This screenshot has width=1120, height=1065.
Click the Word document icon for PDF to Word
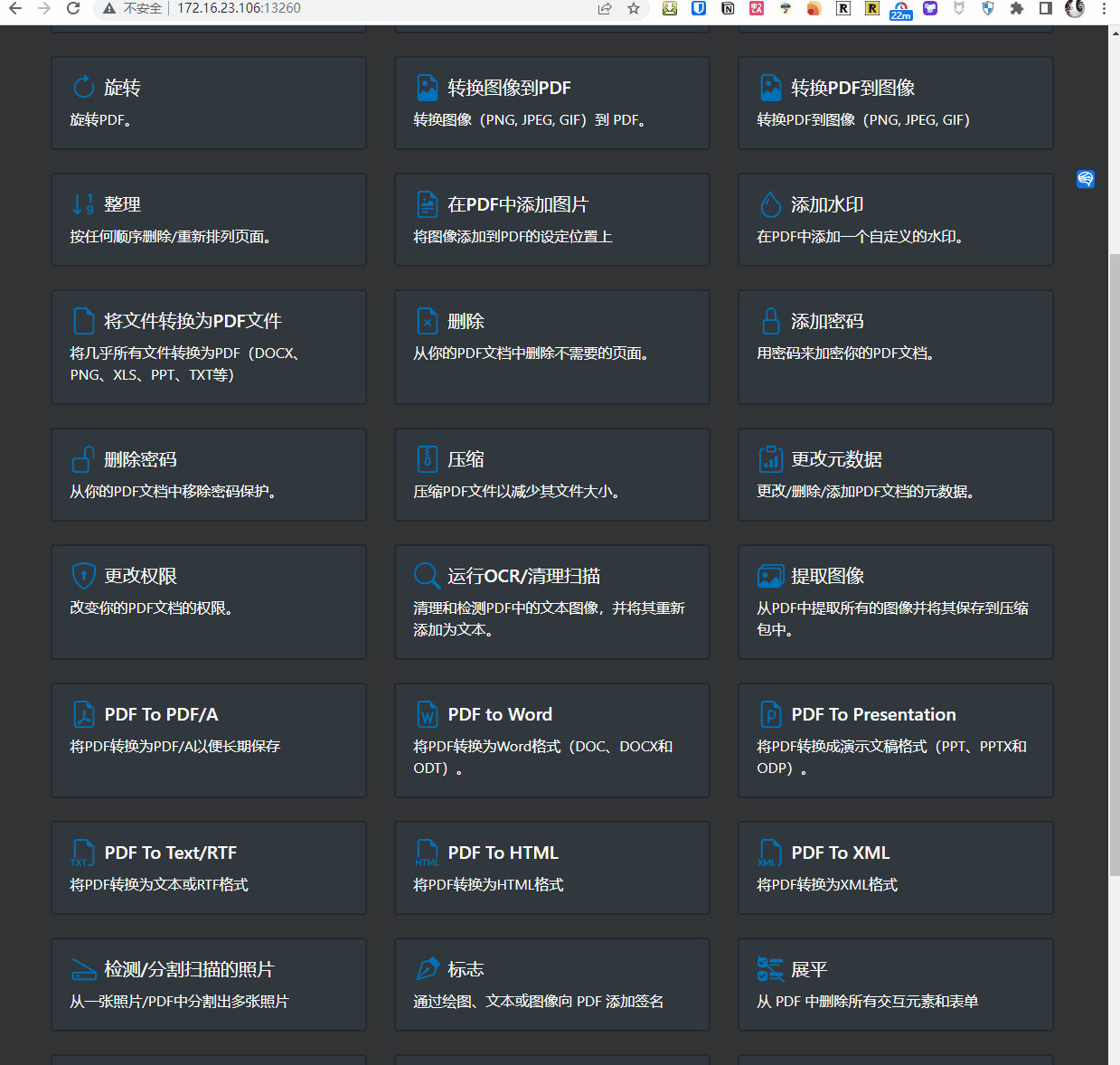click(x=427, y=714)
